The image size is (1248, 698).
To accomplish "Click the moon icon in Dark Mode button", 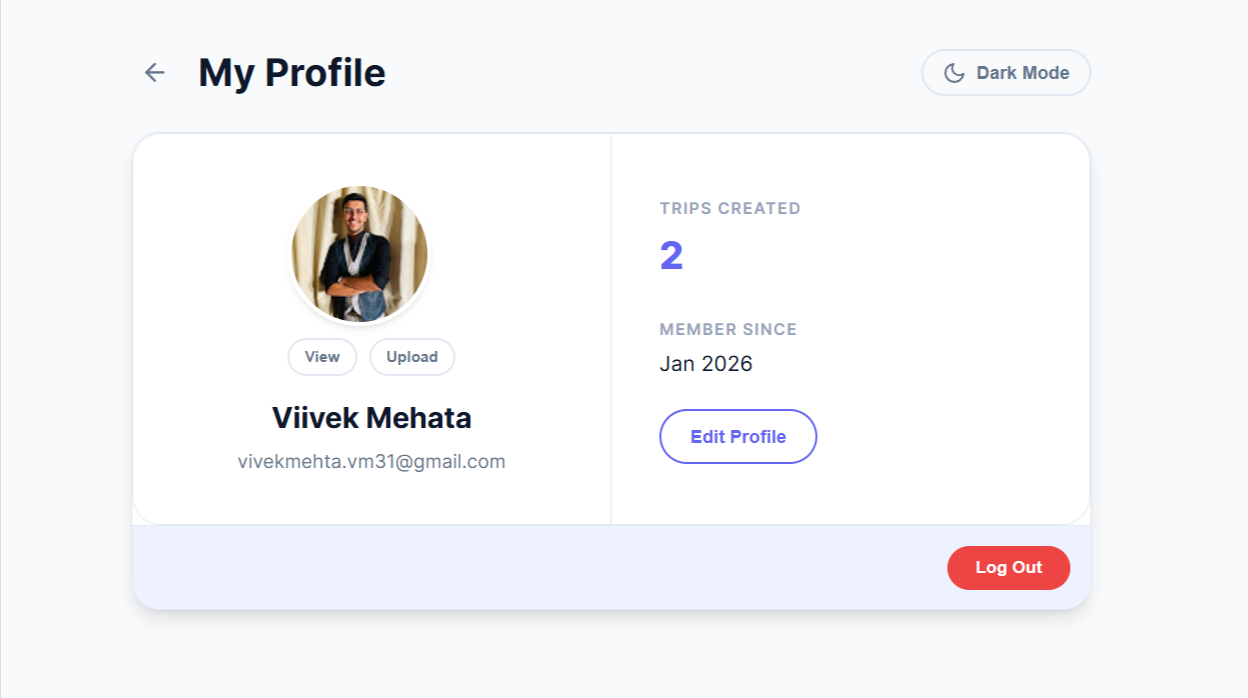I will pos(954,73).
